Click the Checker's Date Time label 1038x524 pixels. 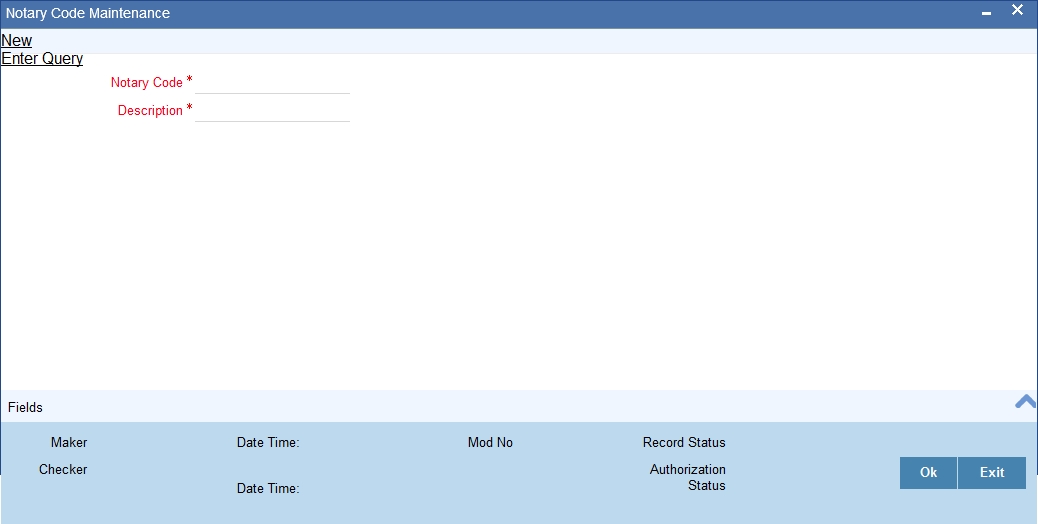coord(268,488)
